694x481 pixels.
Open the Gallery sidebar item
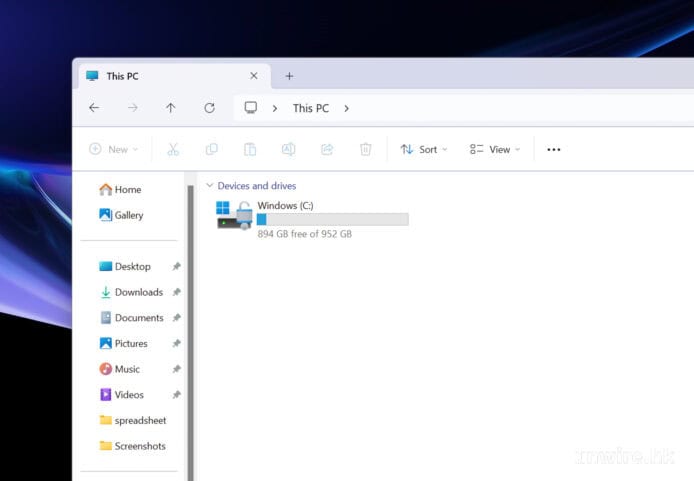[x=128, y=215]
